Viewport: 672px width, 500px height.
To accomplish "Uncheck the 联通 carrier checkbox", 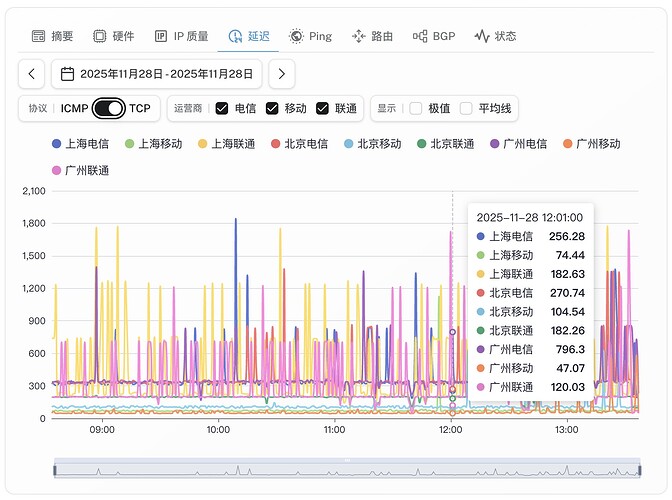I will (x=322, y=108).
